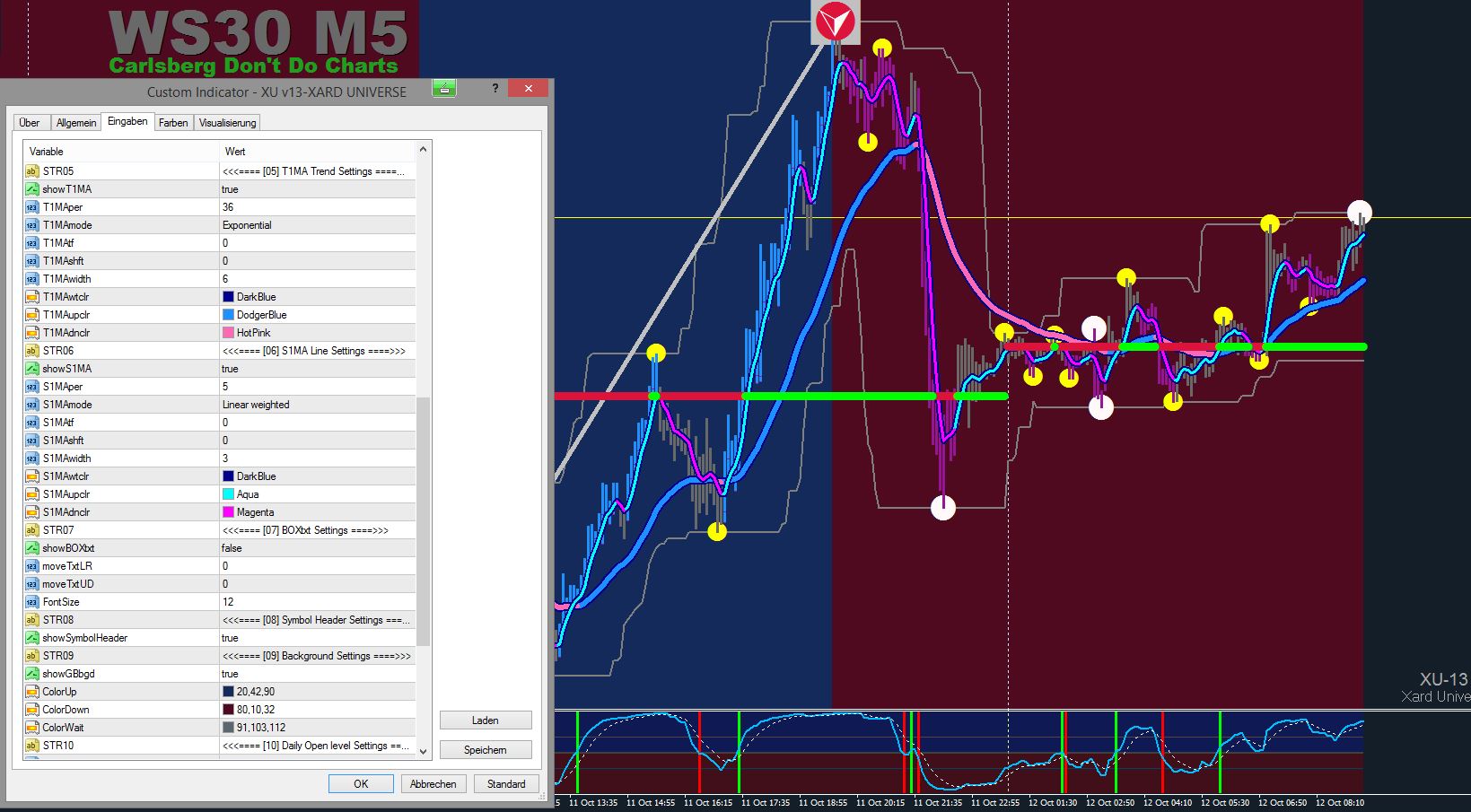
Task: Click the T1MAshft value field
Action: pyautogui.click(x=318, y=261)
